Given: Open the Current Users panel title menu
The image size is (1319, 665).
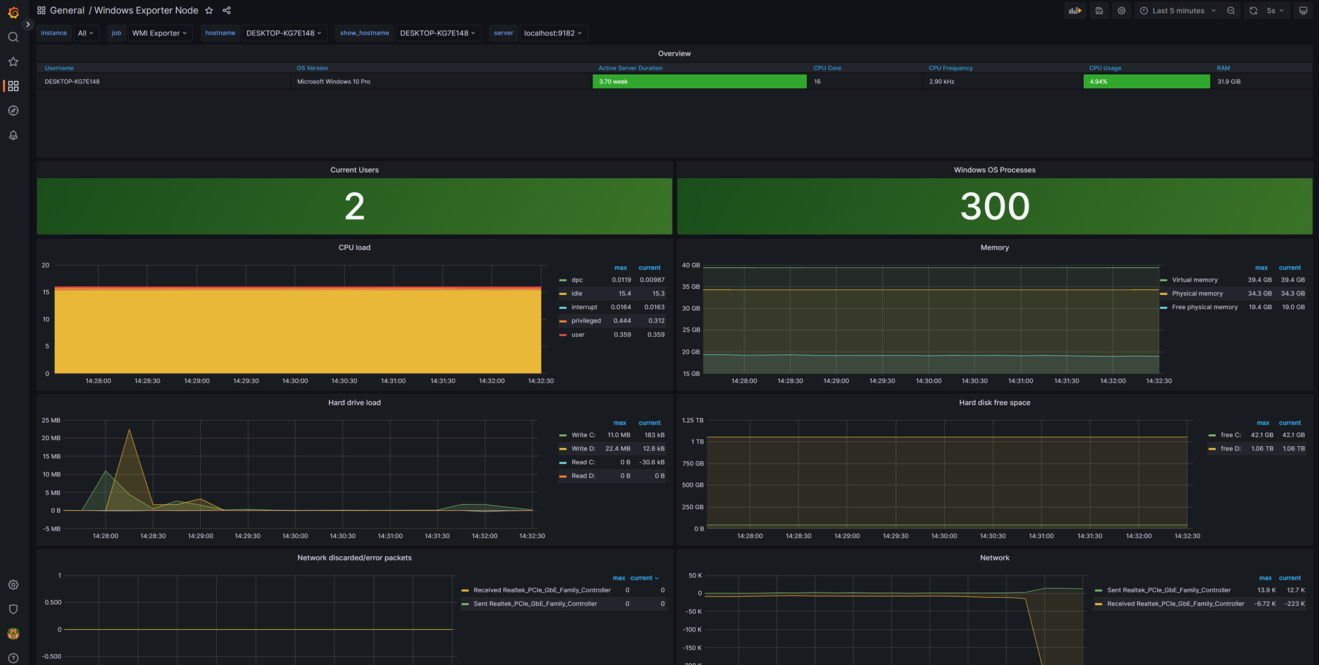Looking at the screenshot, I should tap(354, 170).
